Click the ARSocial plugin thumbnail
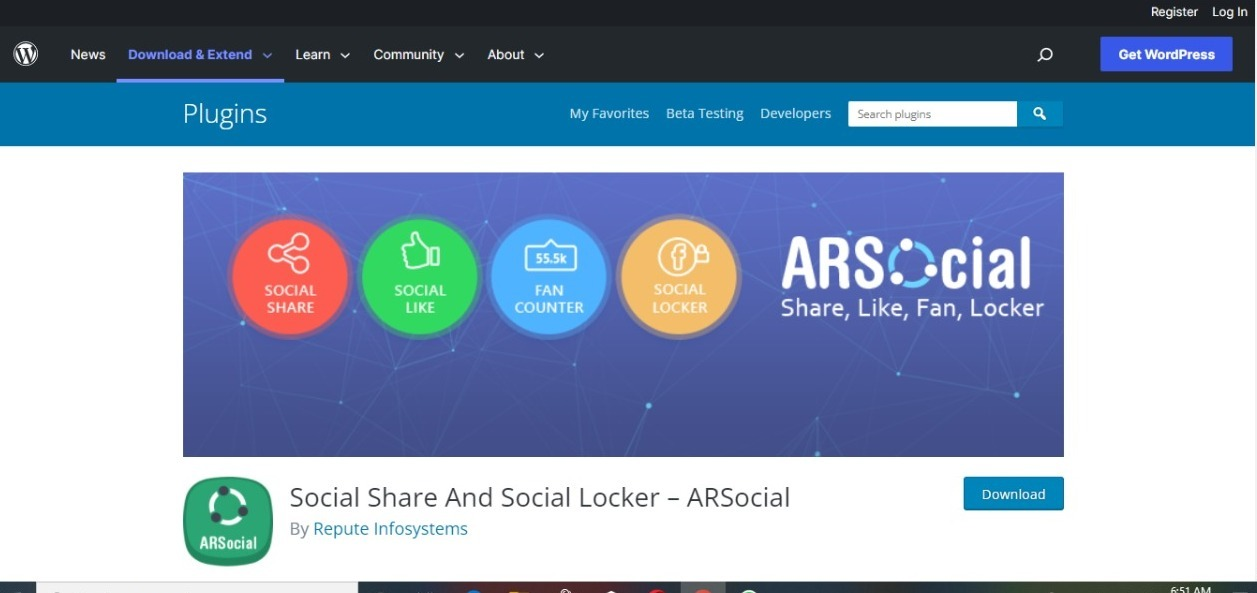Screen dimensions: 1257x593 coord(227,521)
